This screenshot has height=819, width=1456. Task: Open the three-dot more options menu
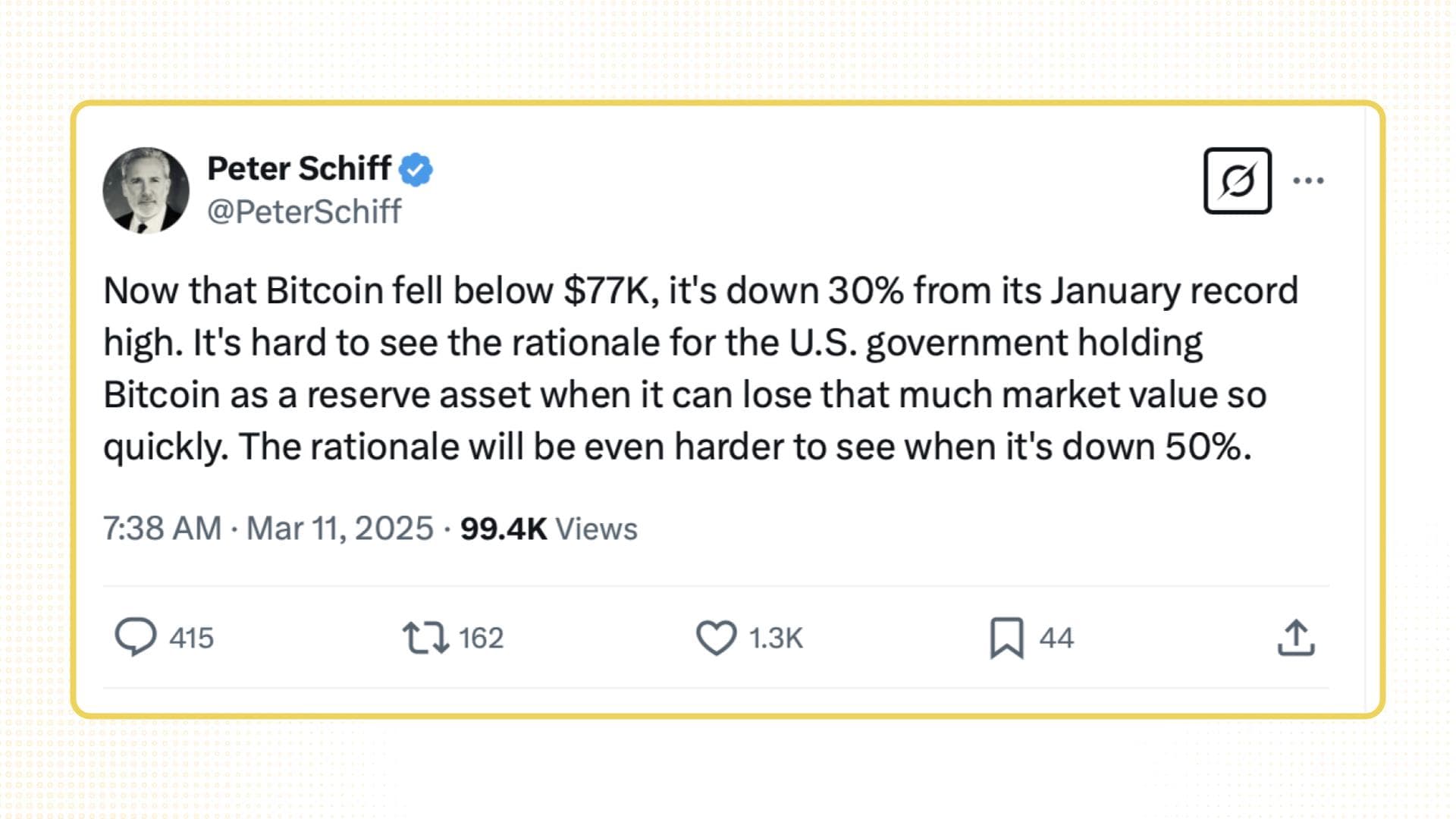[1308, 180]
